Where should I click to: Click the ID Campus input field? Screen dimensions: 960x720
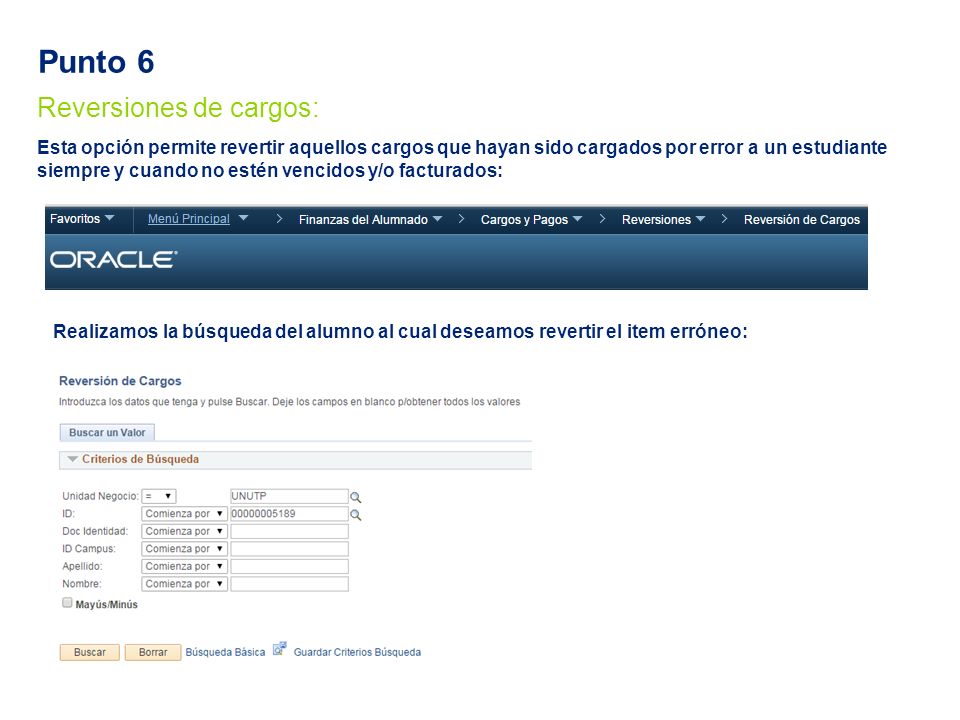pos(289,549)
